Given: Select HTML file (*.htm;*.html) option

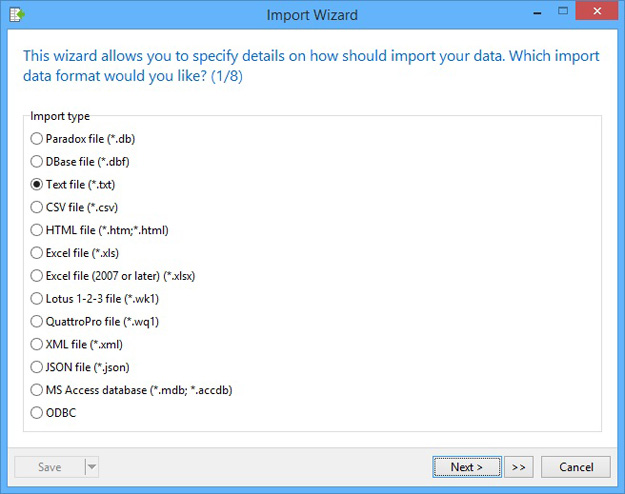Looking at the screenshot, I should pyautogui.click(x=100, y=230).
